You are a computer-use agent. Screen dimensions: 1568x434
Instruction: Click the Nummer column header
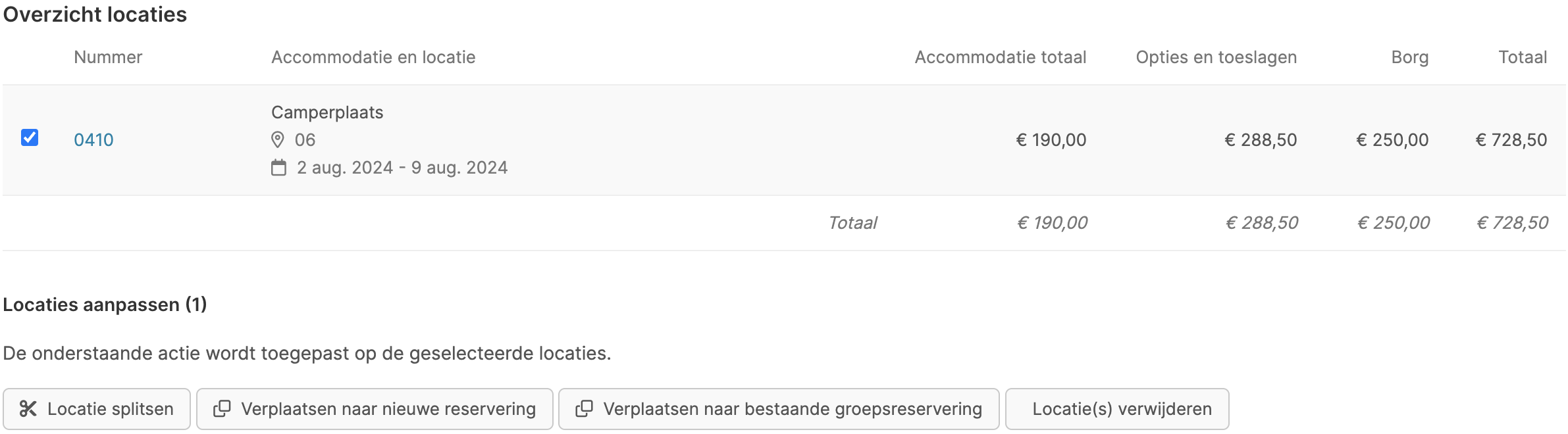[x=108, y=57]
